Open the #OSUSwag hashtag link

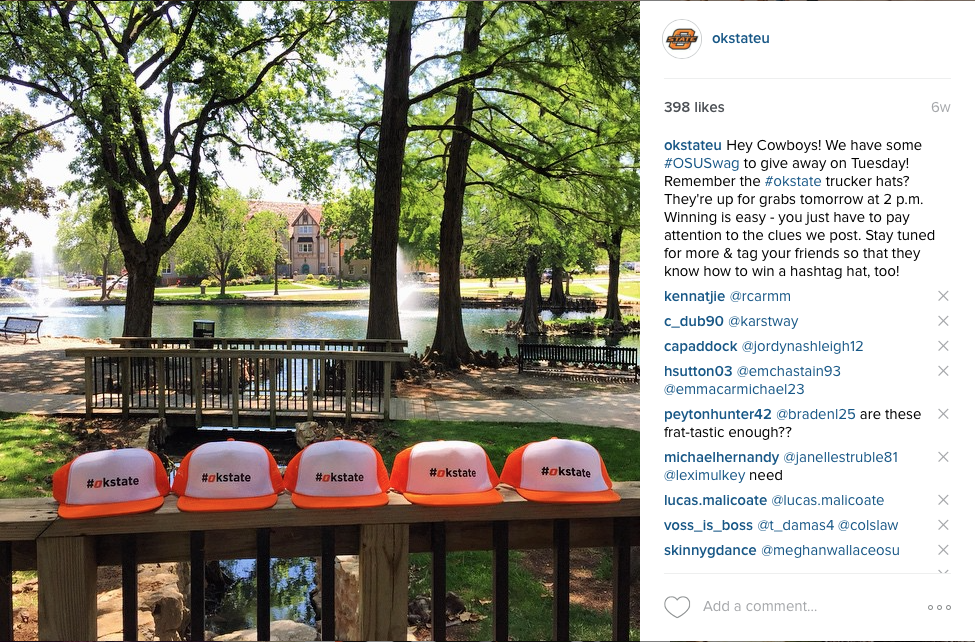click(701, 164)
